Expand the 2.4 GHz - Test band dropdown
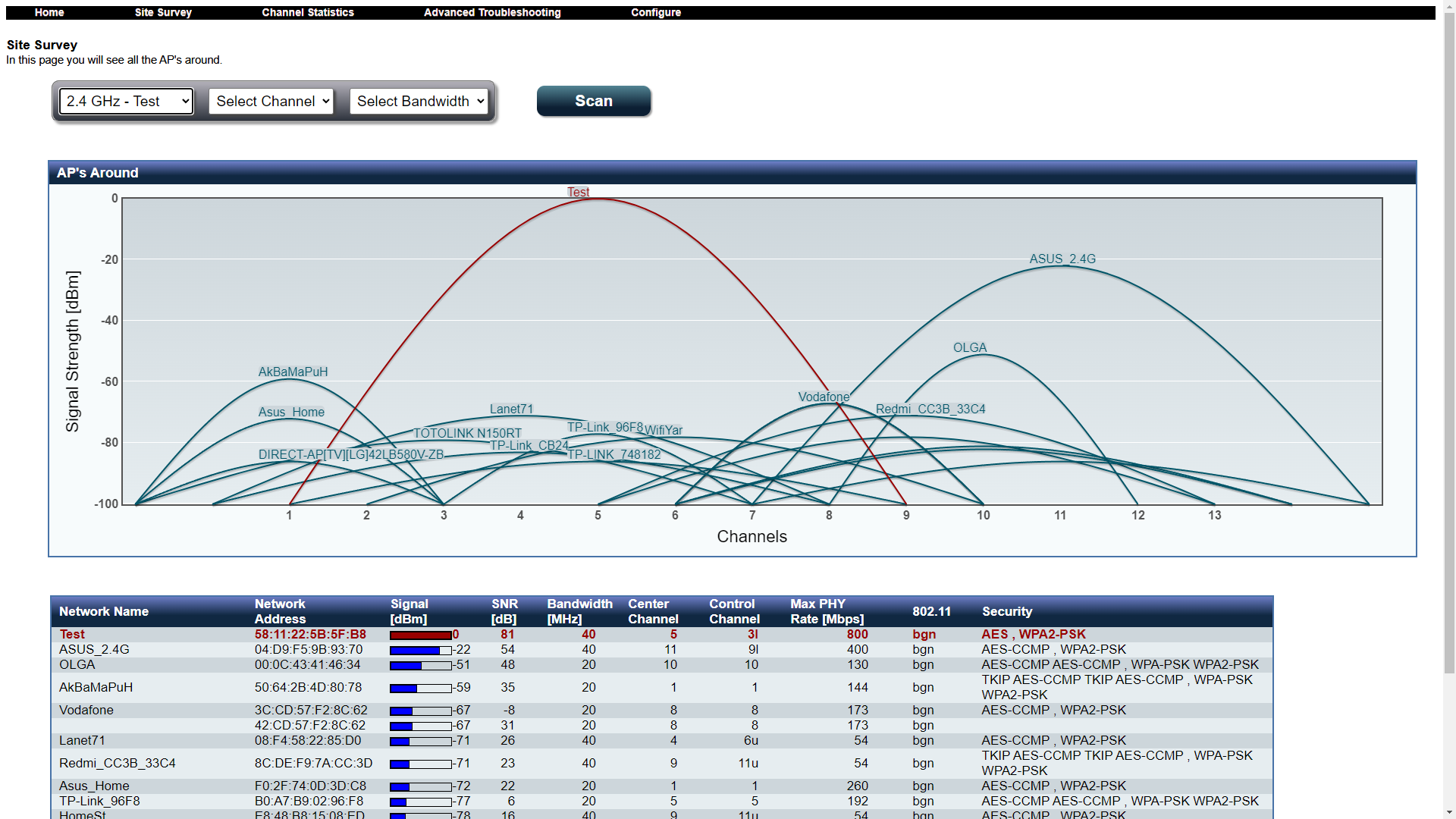 pyautogui.click(x=126, y=101)
